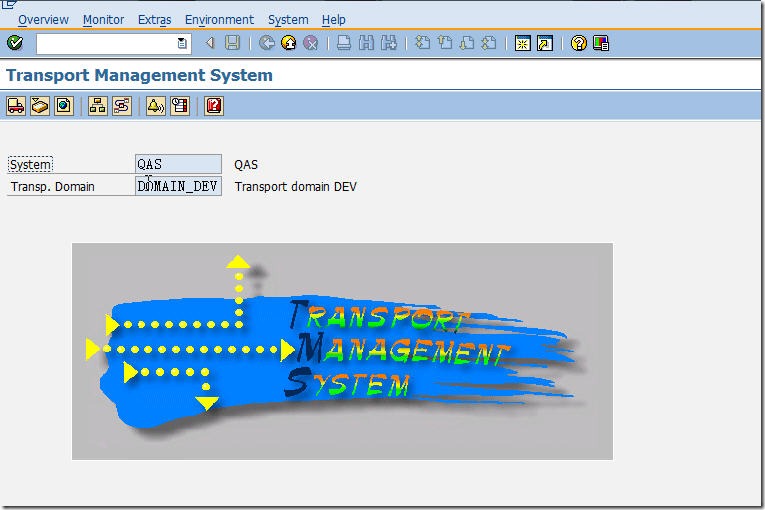
Task: Open the Import Monitor clock list icon
Action: coord(180,106)
